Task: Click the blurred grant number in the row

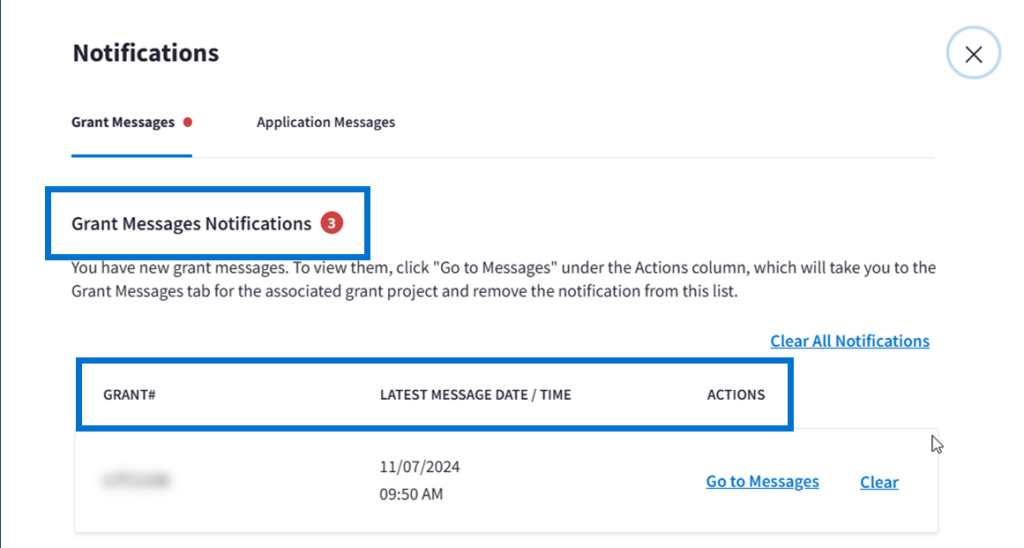Action: click(x=135, y=482)
